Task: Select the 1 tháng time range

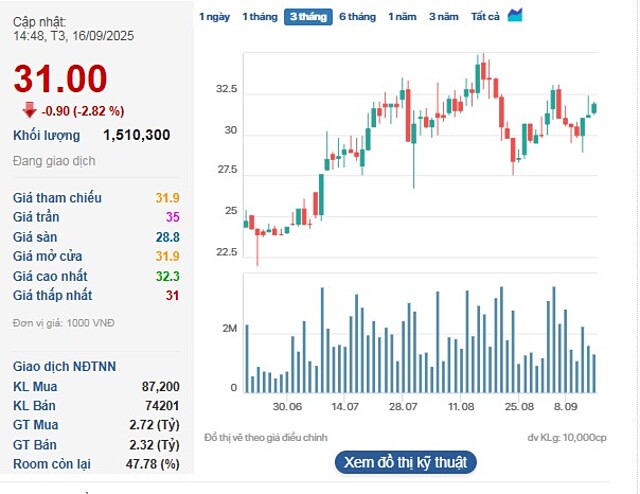Action: click(x=259, y=17)
